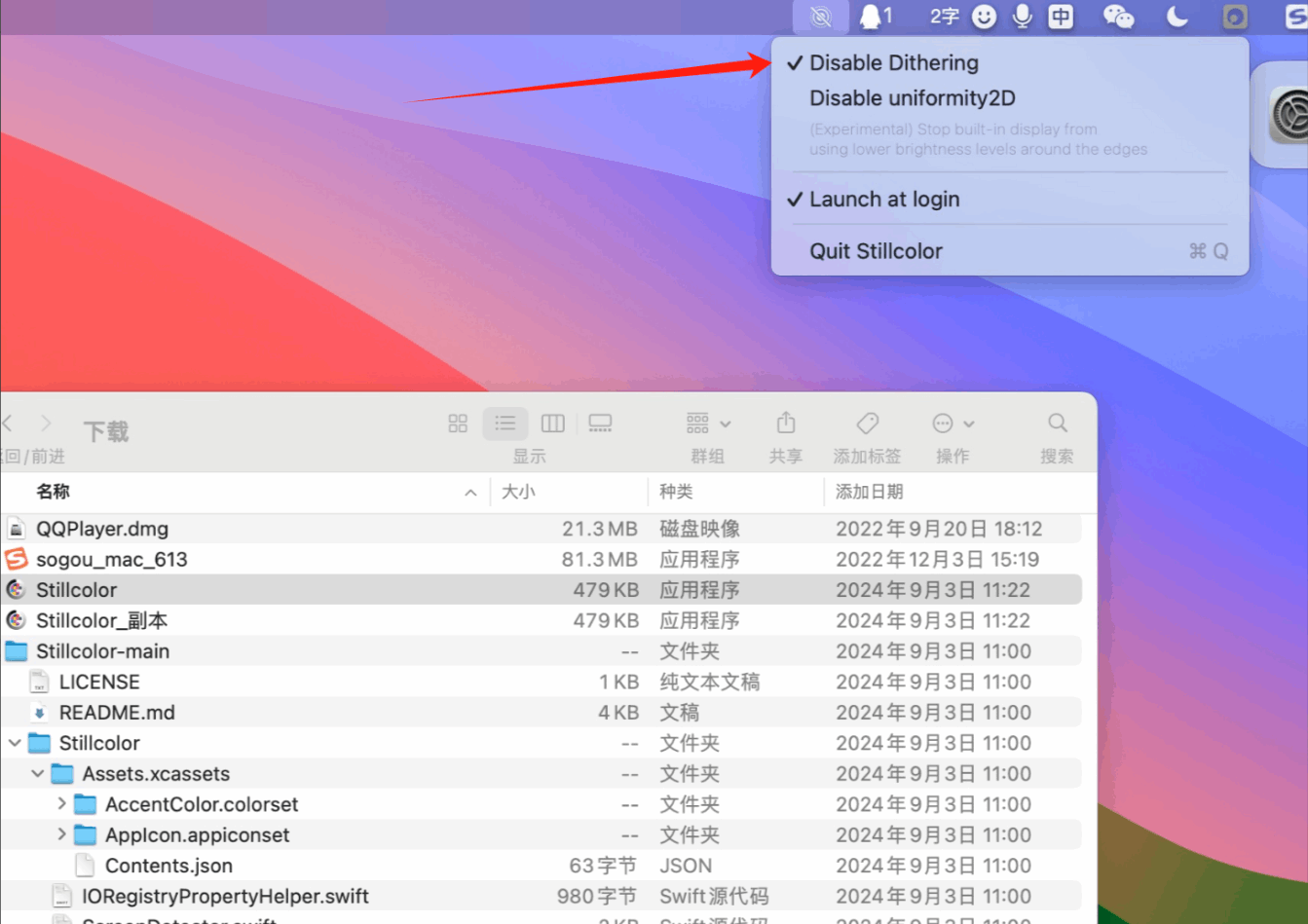Screen dimensions: 1308x924
Task: Uncheck Disable Dithering option
Action: 893,63
